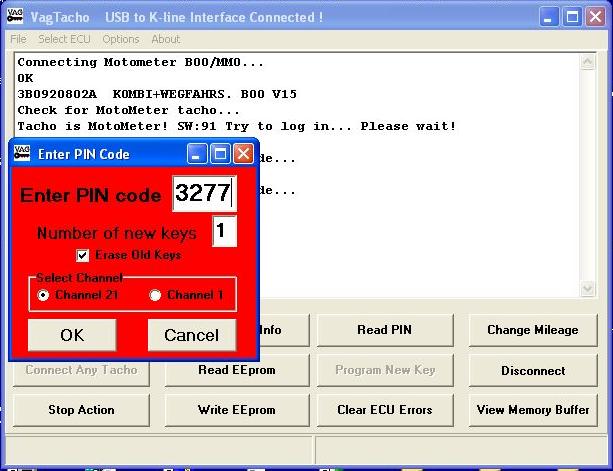
Task: Click the Connect Any Tacho button
Action: (81, 373)
